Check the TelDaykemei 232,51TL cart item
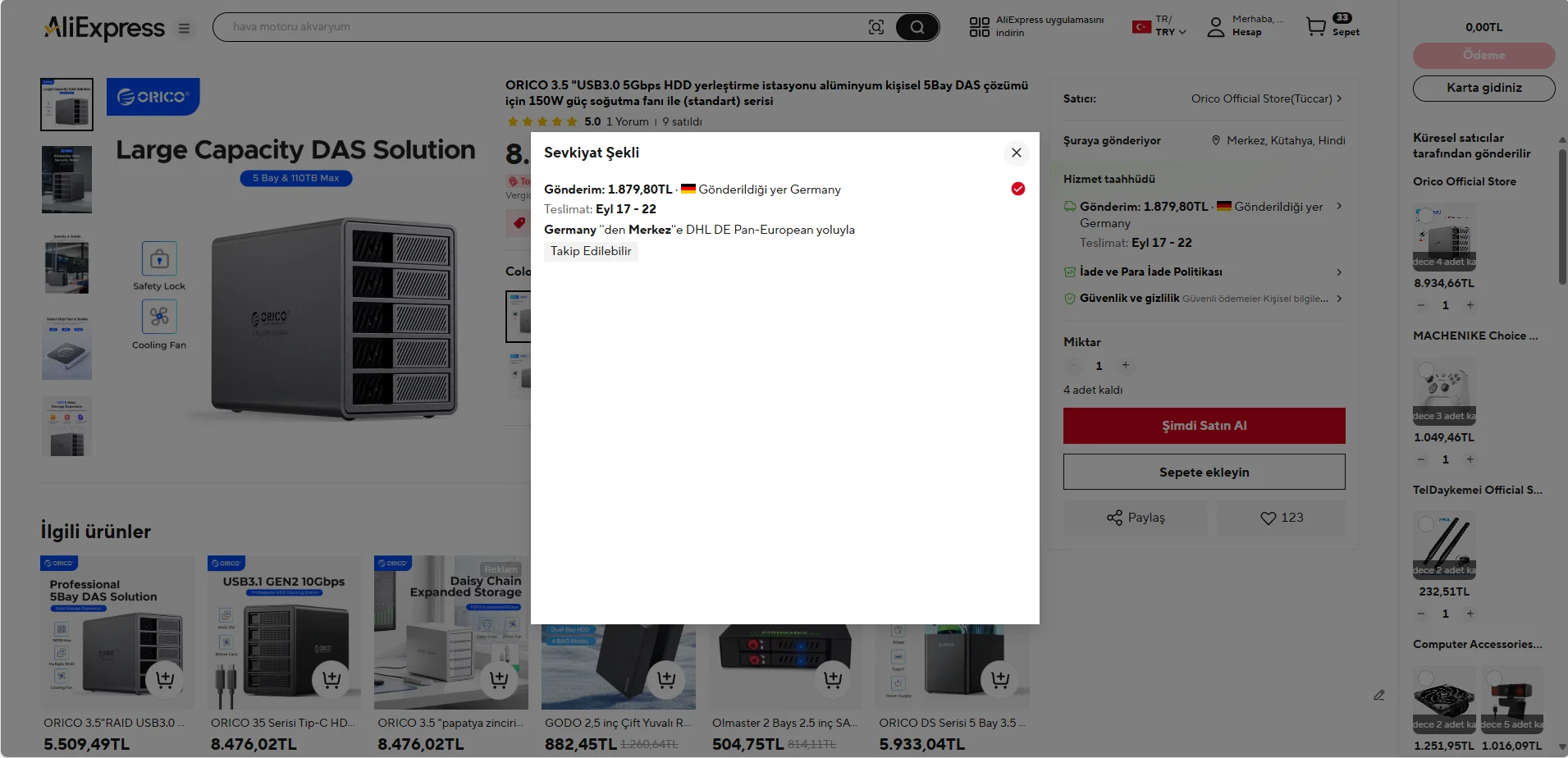 pyautogui.click(x=1426, y=523)
